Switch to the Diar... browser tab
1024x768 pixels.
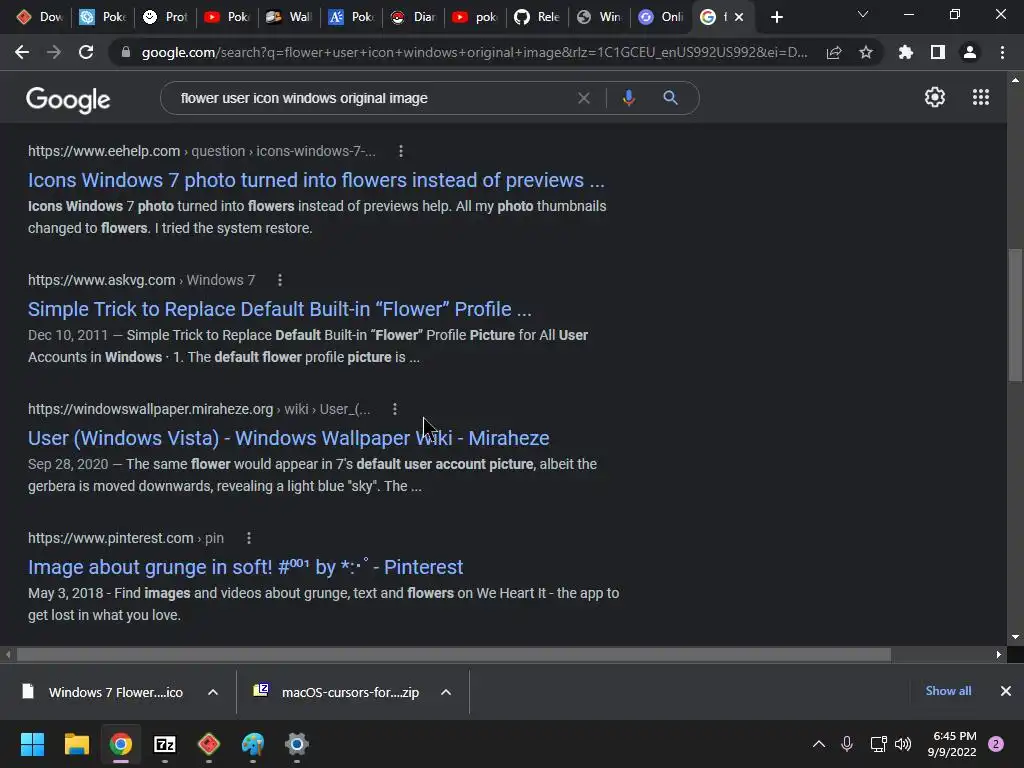click(x=414, y=17)
